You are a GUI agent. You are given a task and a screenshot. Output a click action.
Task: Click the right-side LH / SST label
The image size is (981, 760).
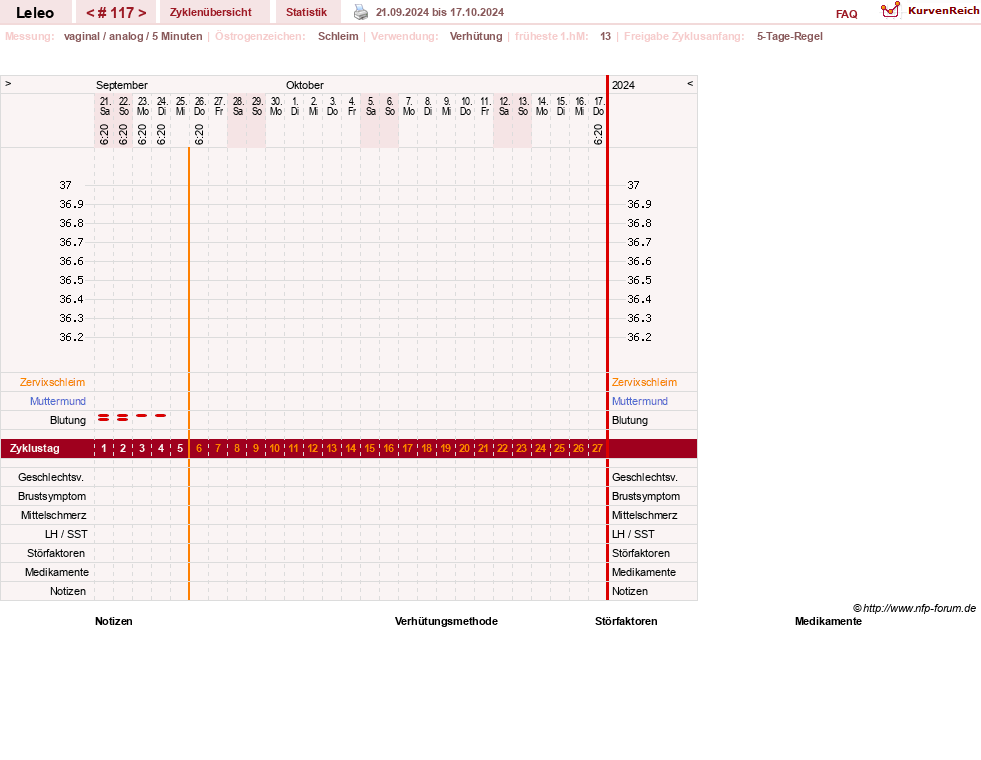633,534
